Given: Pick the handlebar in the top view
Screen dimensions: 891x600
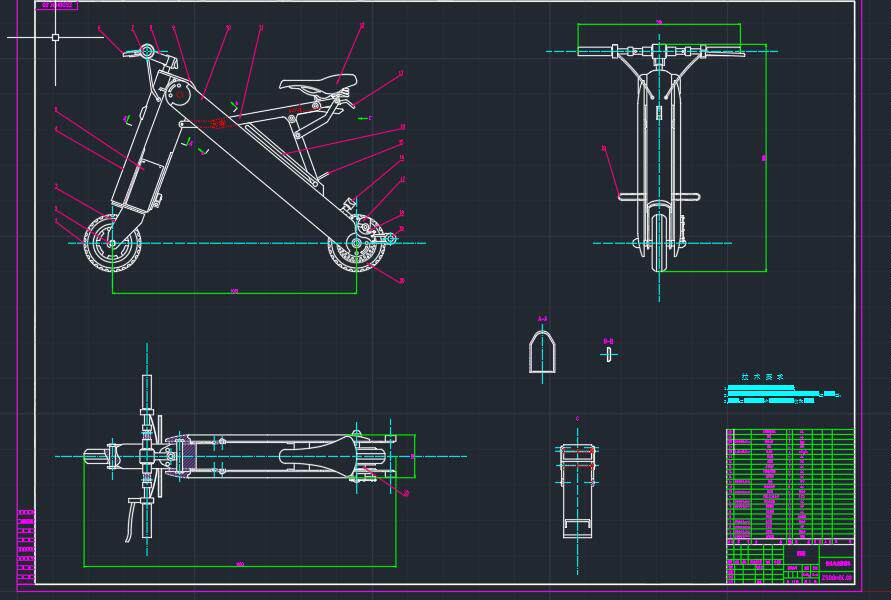Looking at the screenshot, I should pyautogui.click(x=147, y=456).
